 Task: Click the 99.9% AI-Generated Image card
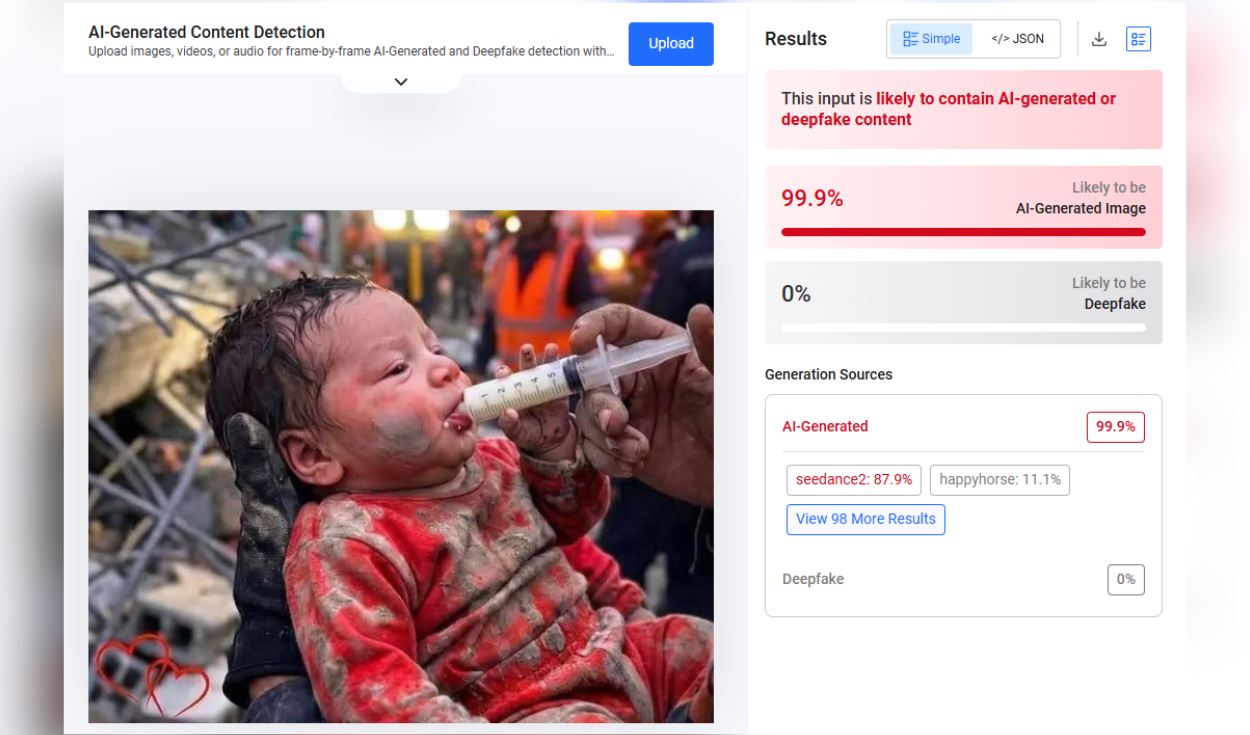pyautogui.click(x=963, y=207)
